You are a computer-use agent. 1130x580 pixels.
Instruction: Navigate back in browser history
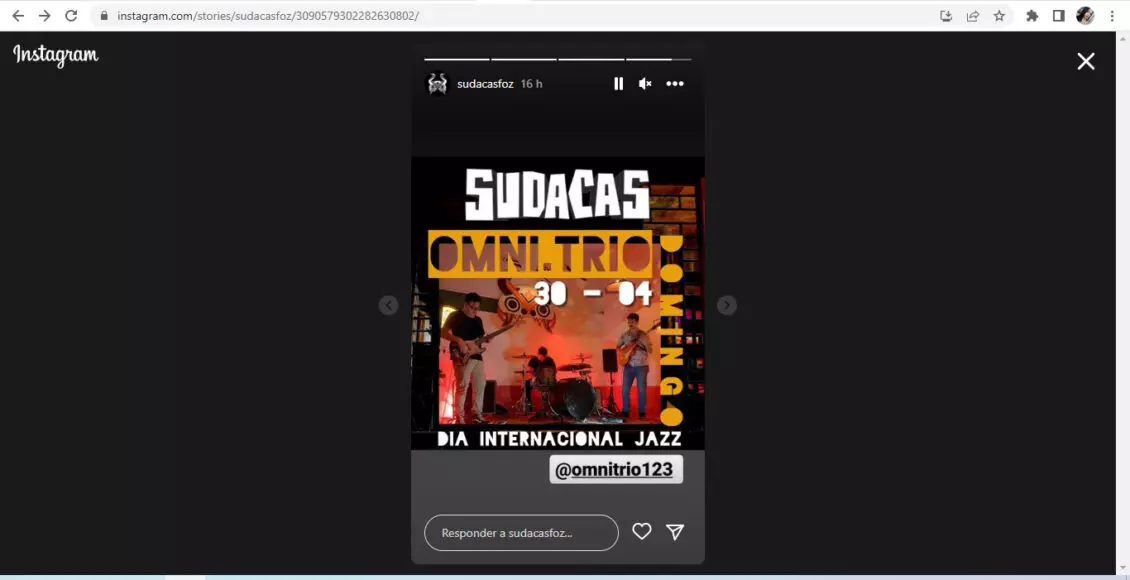pyautogui.click(x=18, y=16)
